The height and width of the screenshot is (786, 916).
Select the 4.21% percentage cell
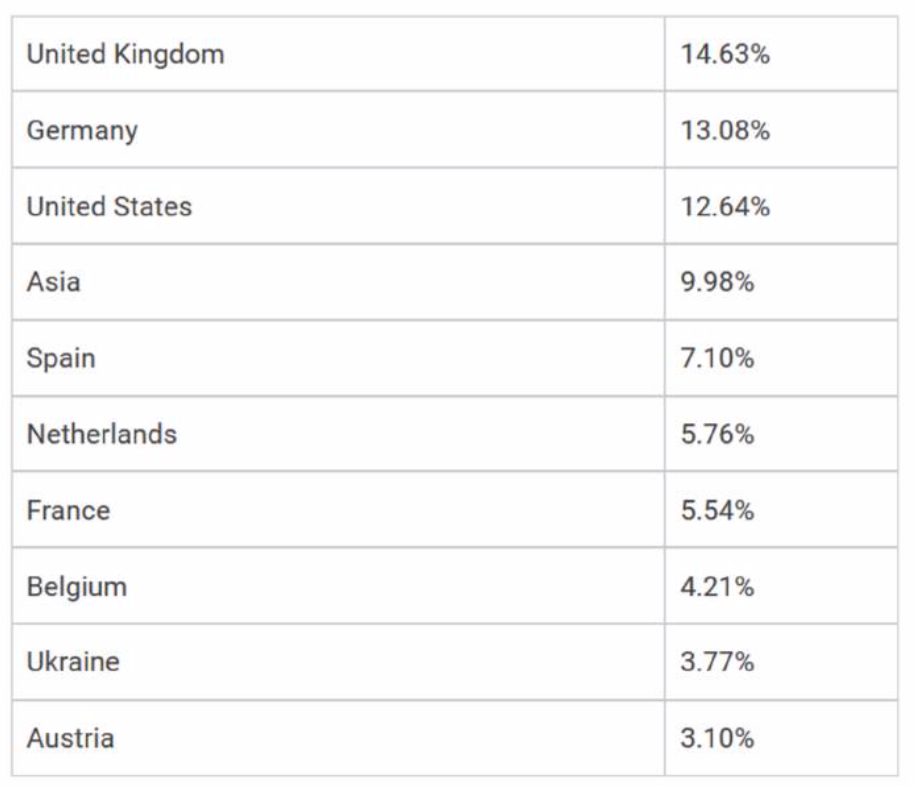click(717, 586)
